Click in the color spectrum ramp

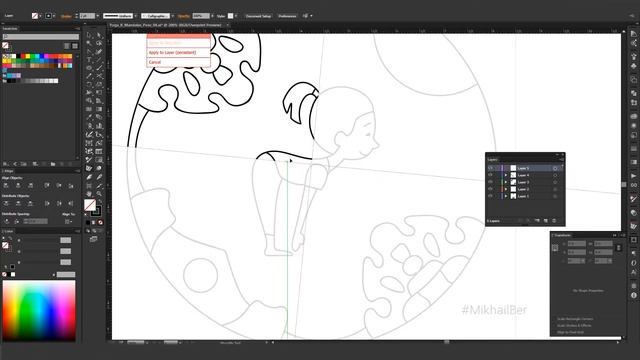point(39,311)
